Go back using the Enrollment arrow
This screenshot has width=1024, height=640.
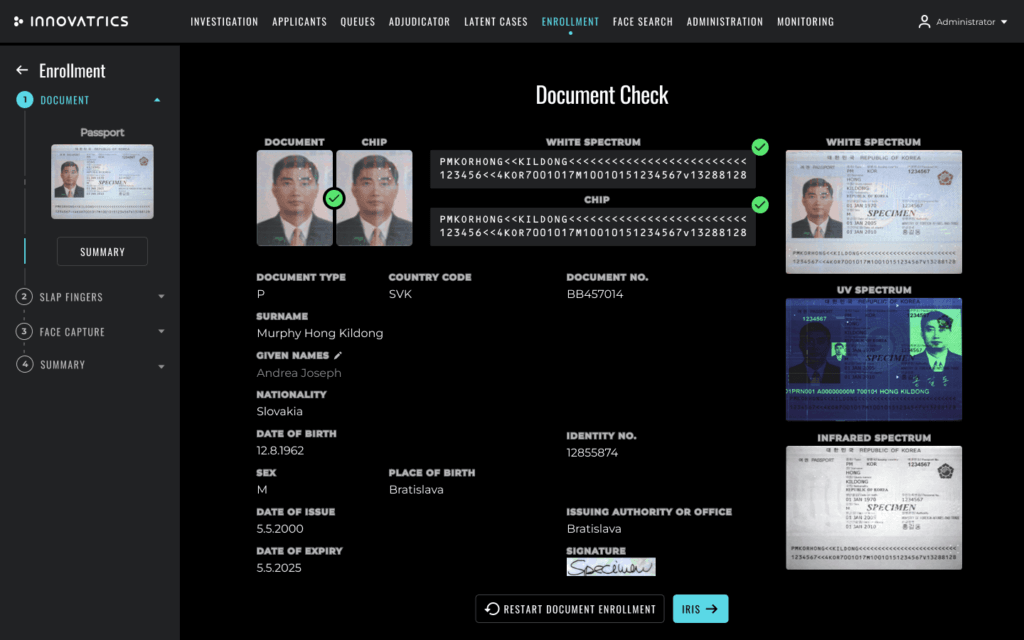(22, 70)
